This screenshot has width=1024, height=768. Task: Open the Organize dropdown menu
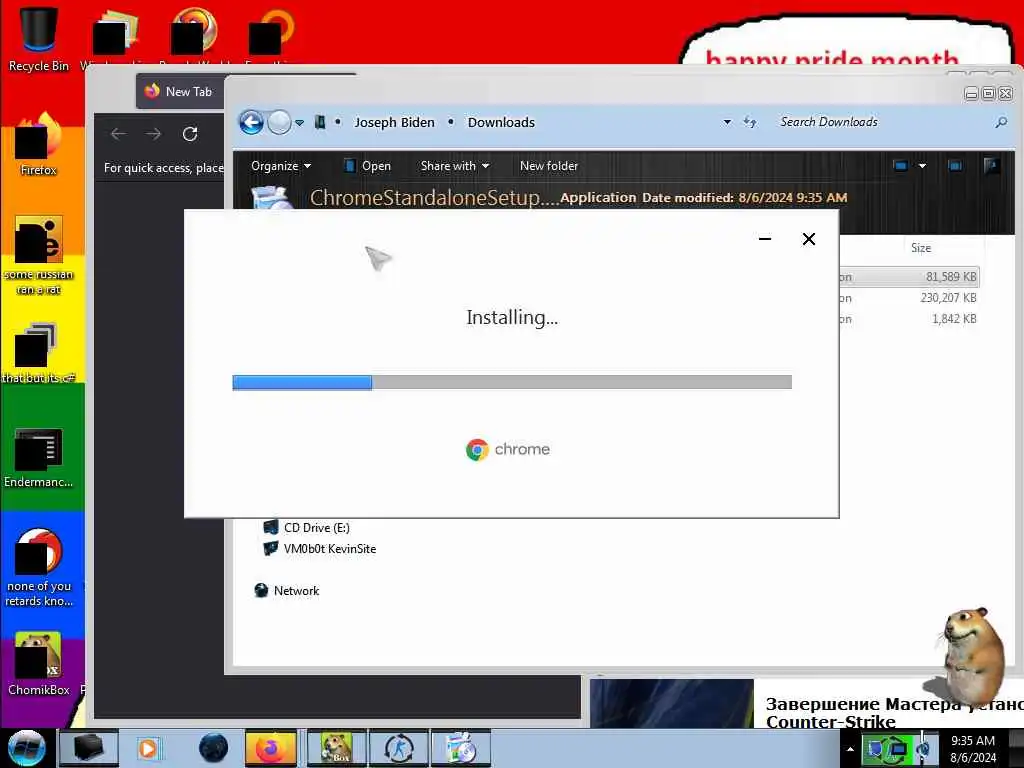point(281,166)
